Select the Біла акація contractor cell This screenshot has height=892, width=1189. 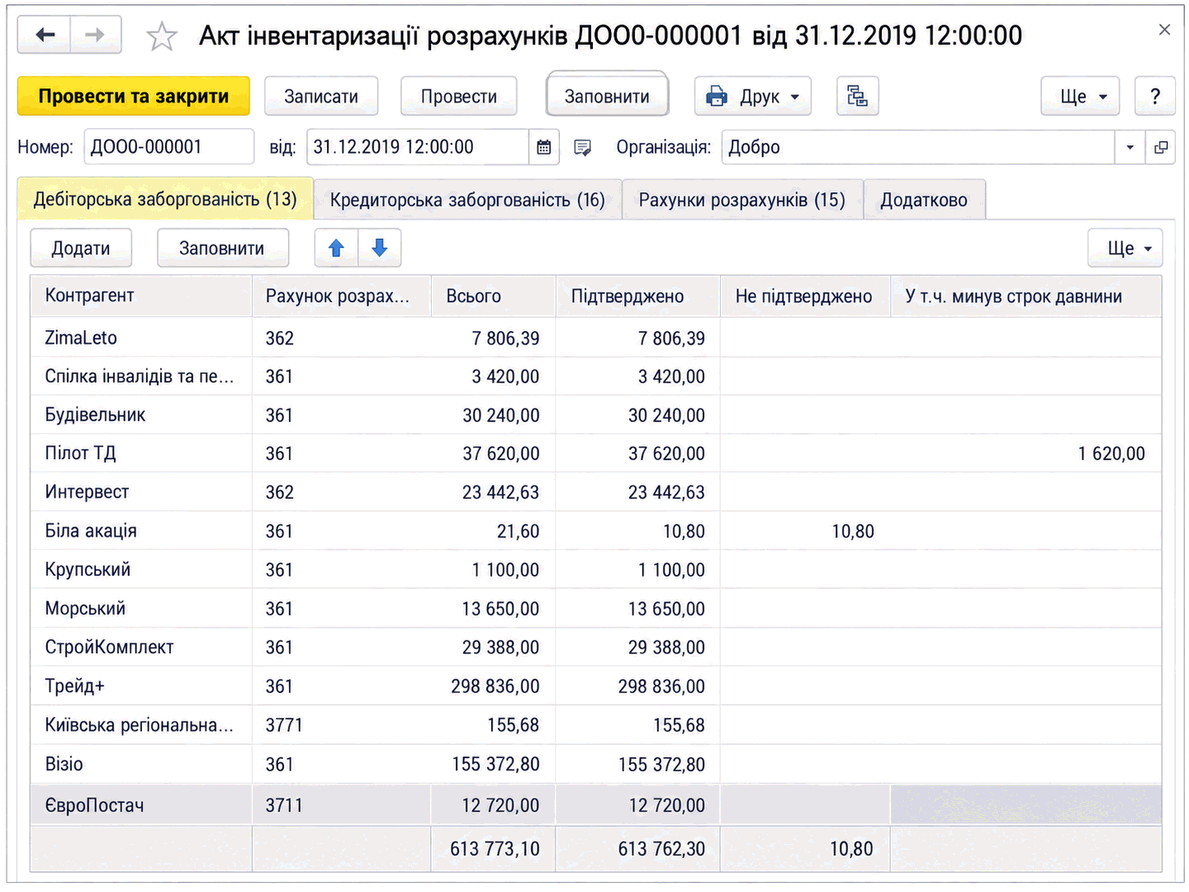point(141,531)
